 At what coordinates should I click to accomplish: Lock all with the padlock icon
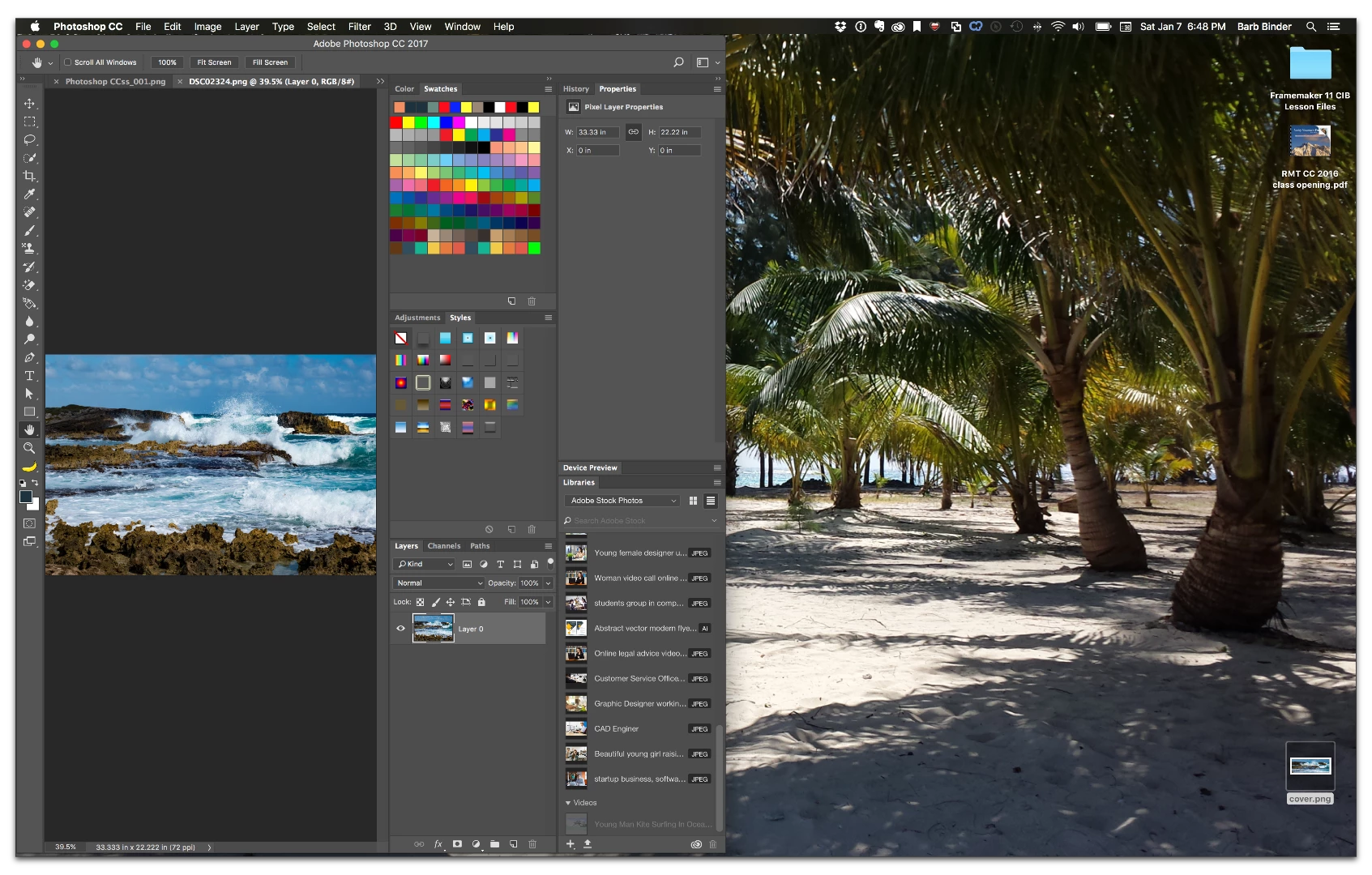(x=481, y=602)
